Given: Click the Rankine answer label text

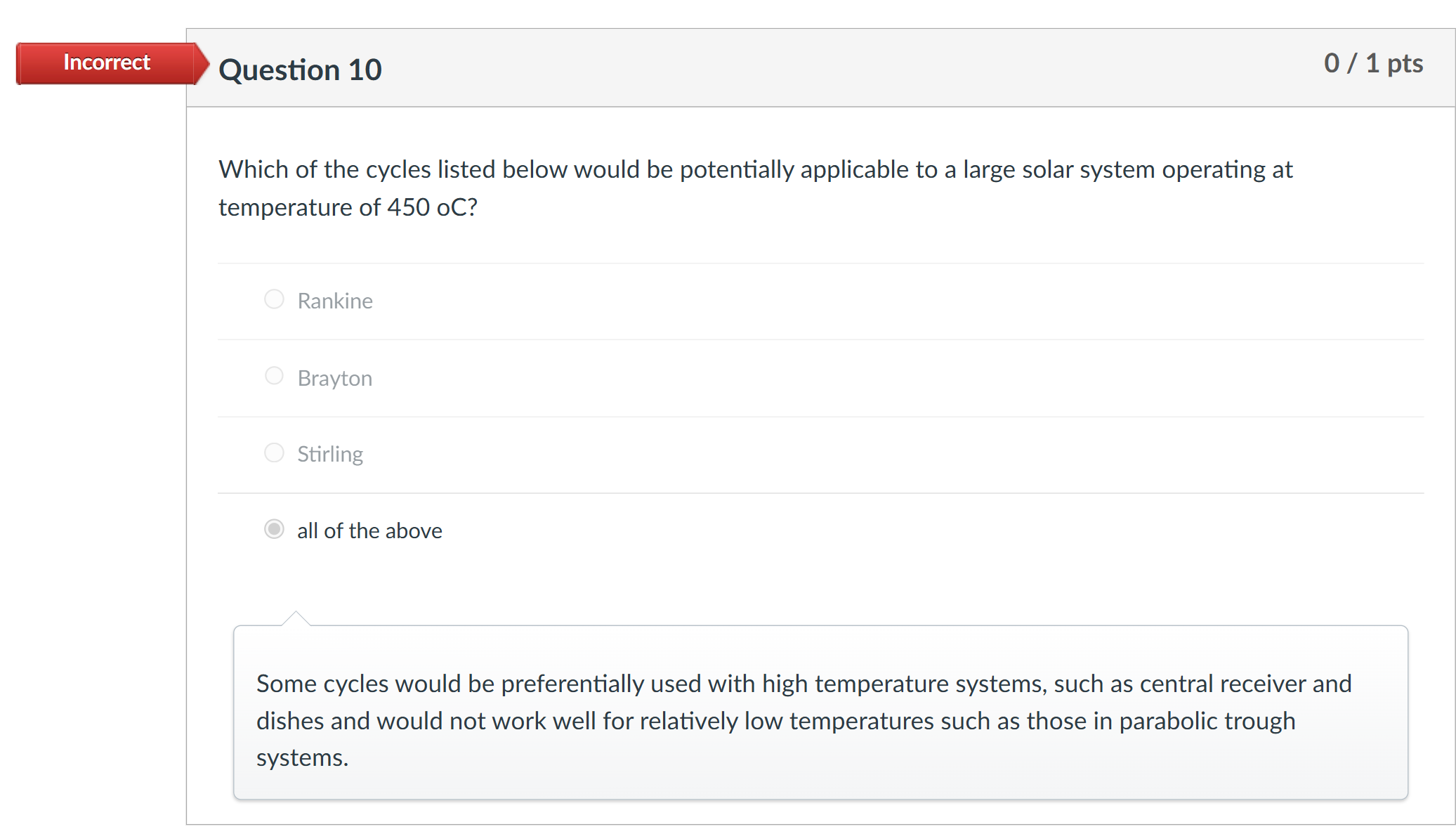Looking at the screenshot, I should tap(335, 301).
